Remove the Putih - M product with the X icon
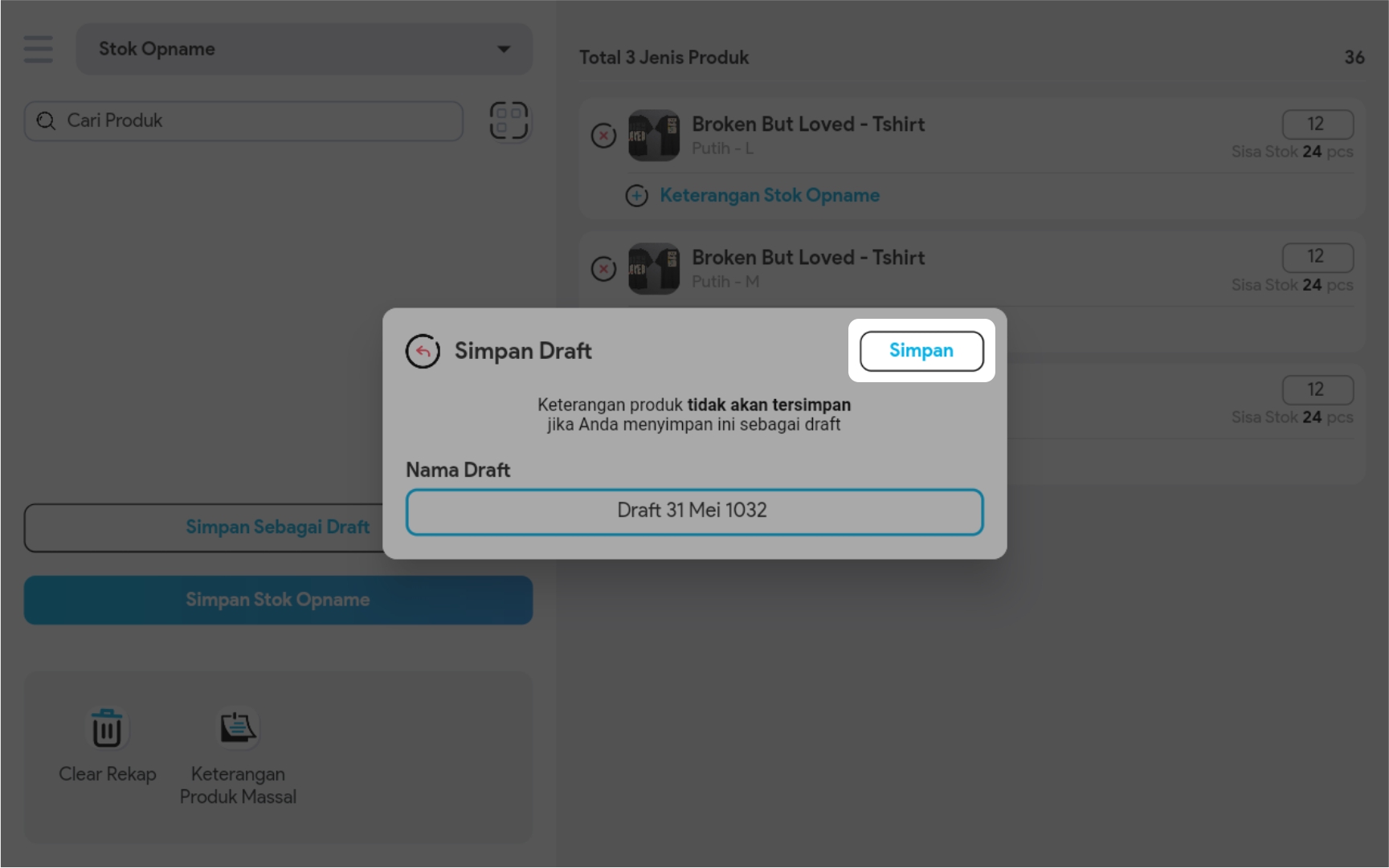Screen dimensions: 1389x868 tap(603, 269)
